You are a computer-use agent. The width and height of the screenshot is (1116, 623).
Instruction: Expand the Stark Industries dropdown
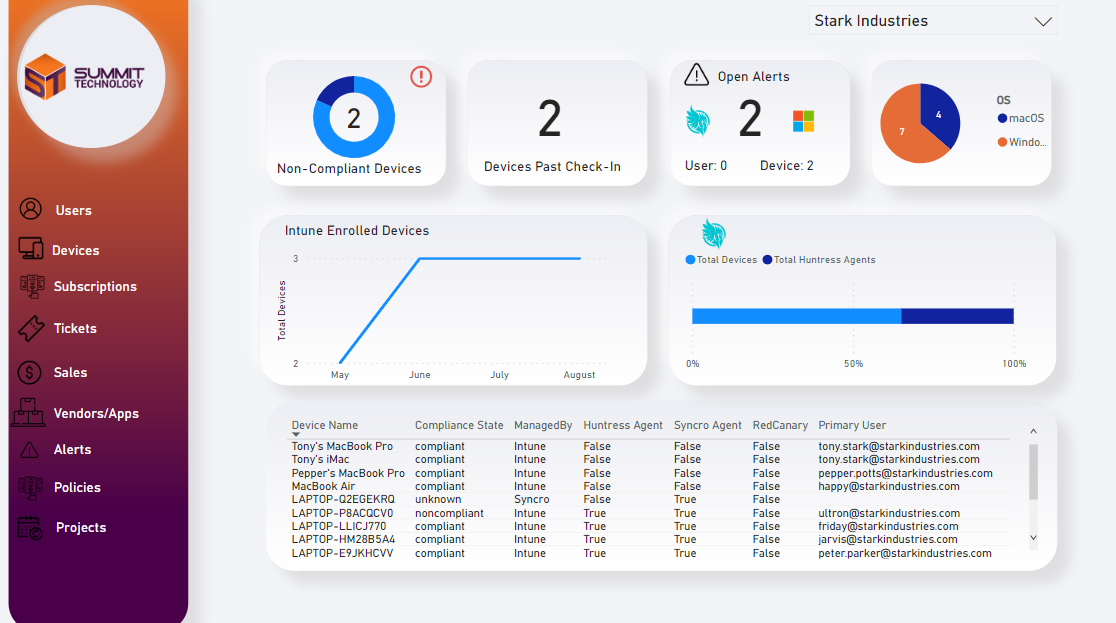(1043, 21)
